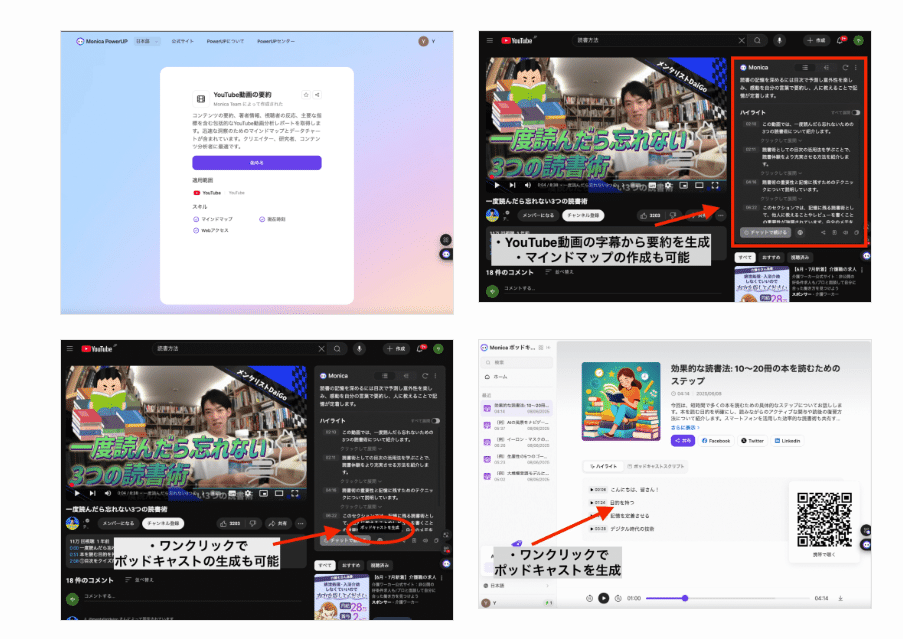Open Monica panel three-dot menu in top-right screenshot
Screen dimensions: 903x639
click(x=856, y=67)
